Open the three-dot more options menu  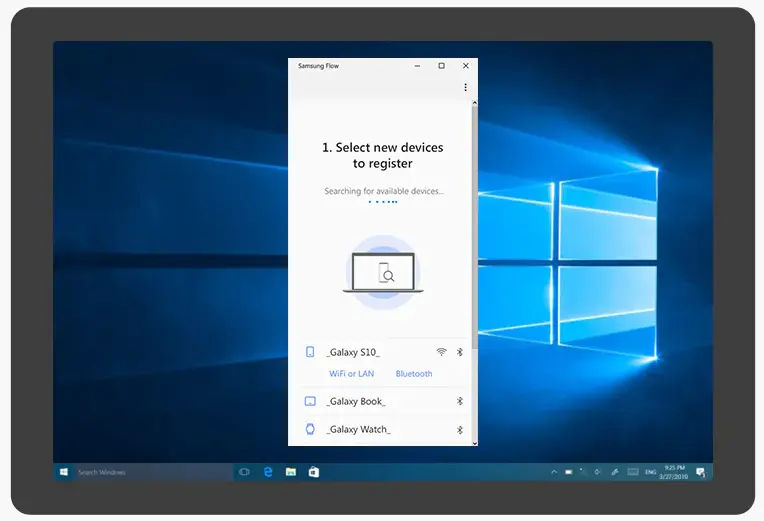(465, 87)
